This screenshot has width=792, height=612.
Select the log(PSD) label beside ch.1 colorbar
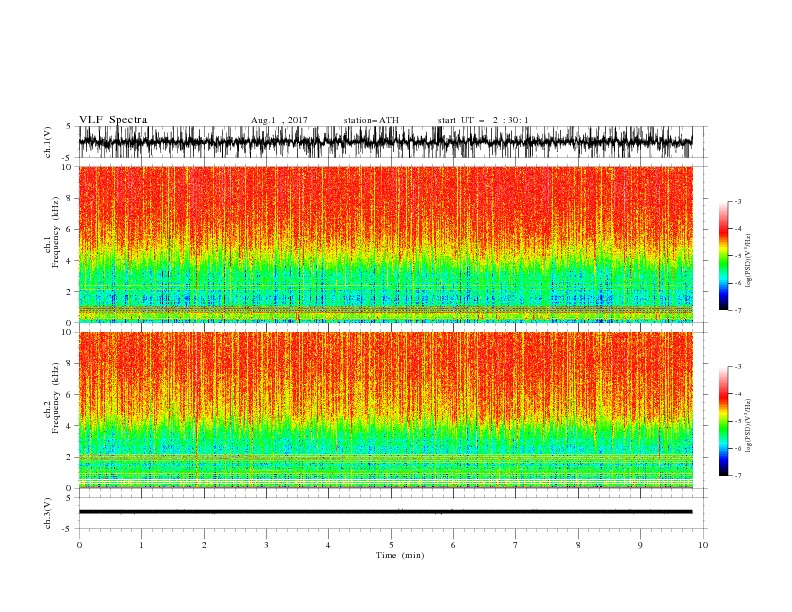(749, 261)
